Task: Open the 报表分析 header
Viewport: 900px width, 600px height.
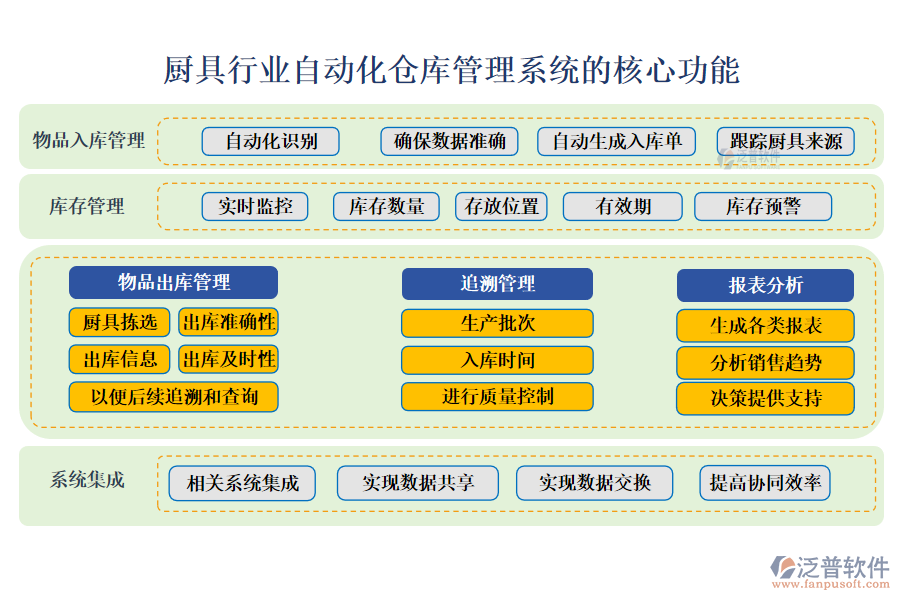Action: [x=765, y=285]
